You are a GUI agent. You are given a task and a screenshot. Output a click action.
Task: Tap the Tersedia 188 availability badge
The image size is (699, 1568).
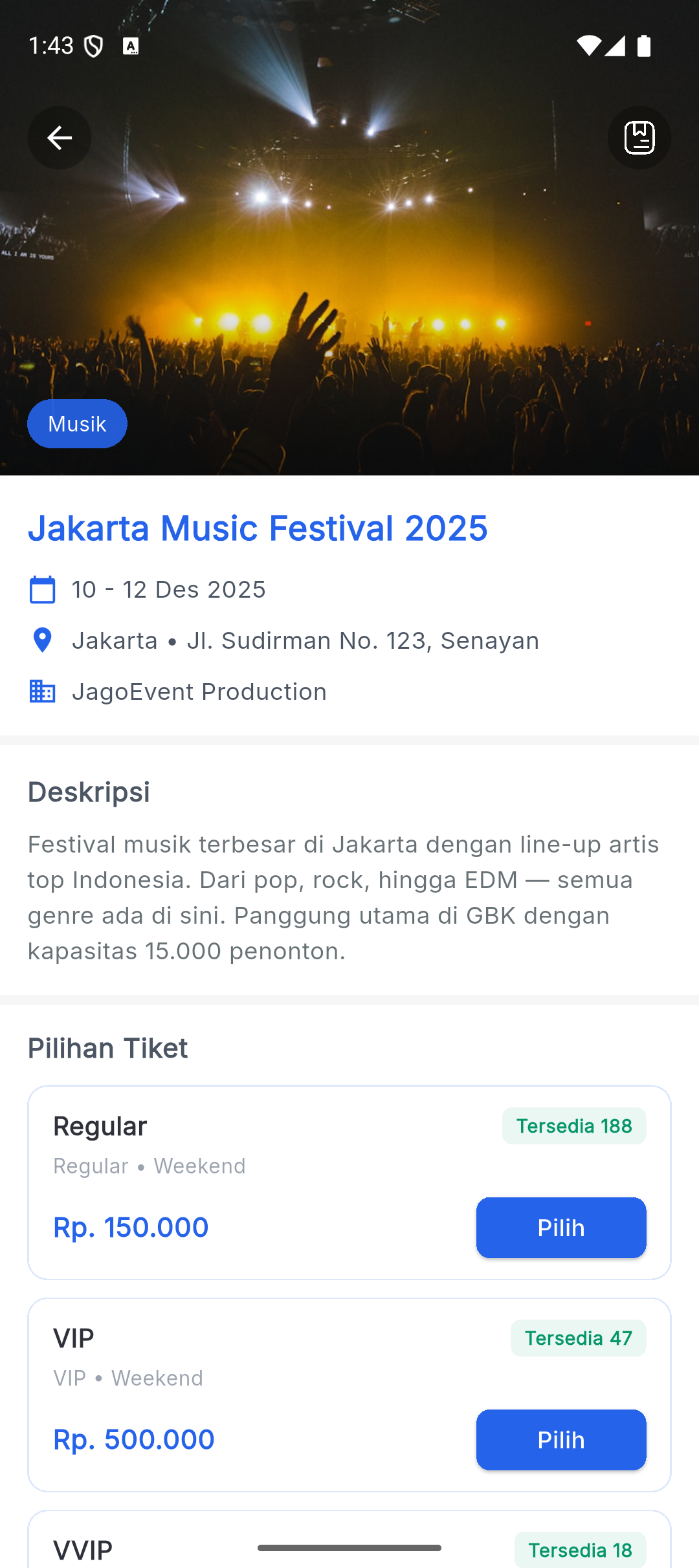574,1126
